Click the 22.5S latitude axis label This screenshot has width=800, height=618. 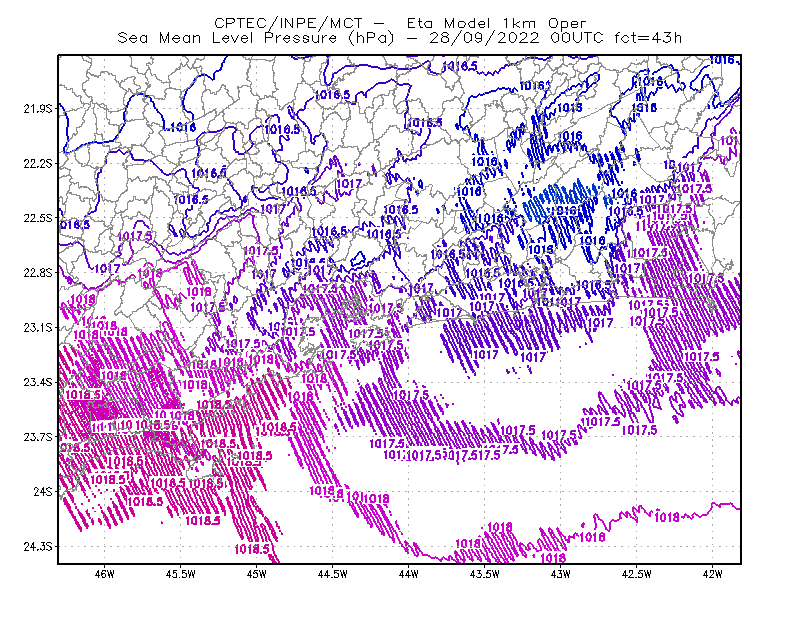[38, 218]
